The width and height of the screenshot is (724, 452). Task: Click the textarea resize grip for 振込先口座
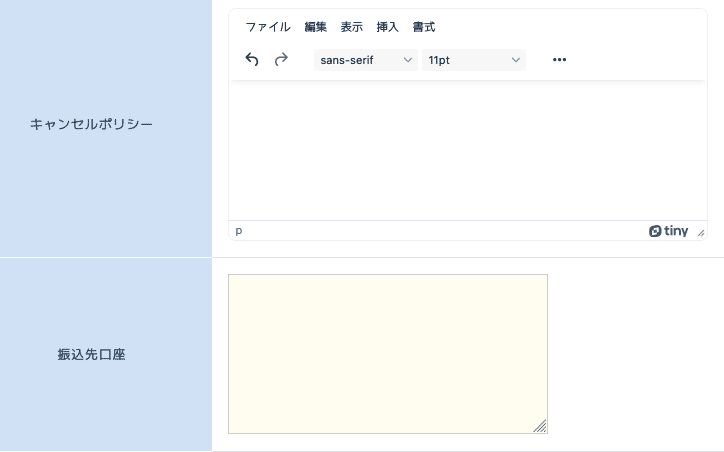tap(540, 426)
